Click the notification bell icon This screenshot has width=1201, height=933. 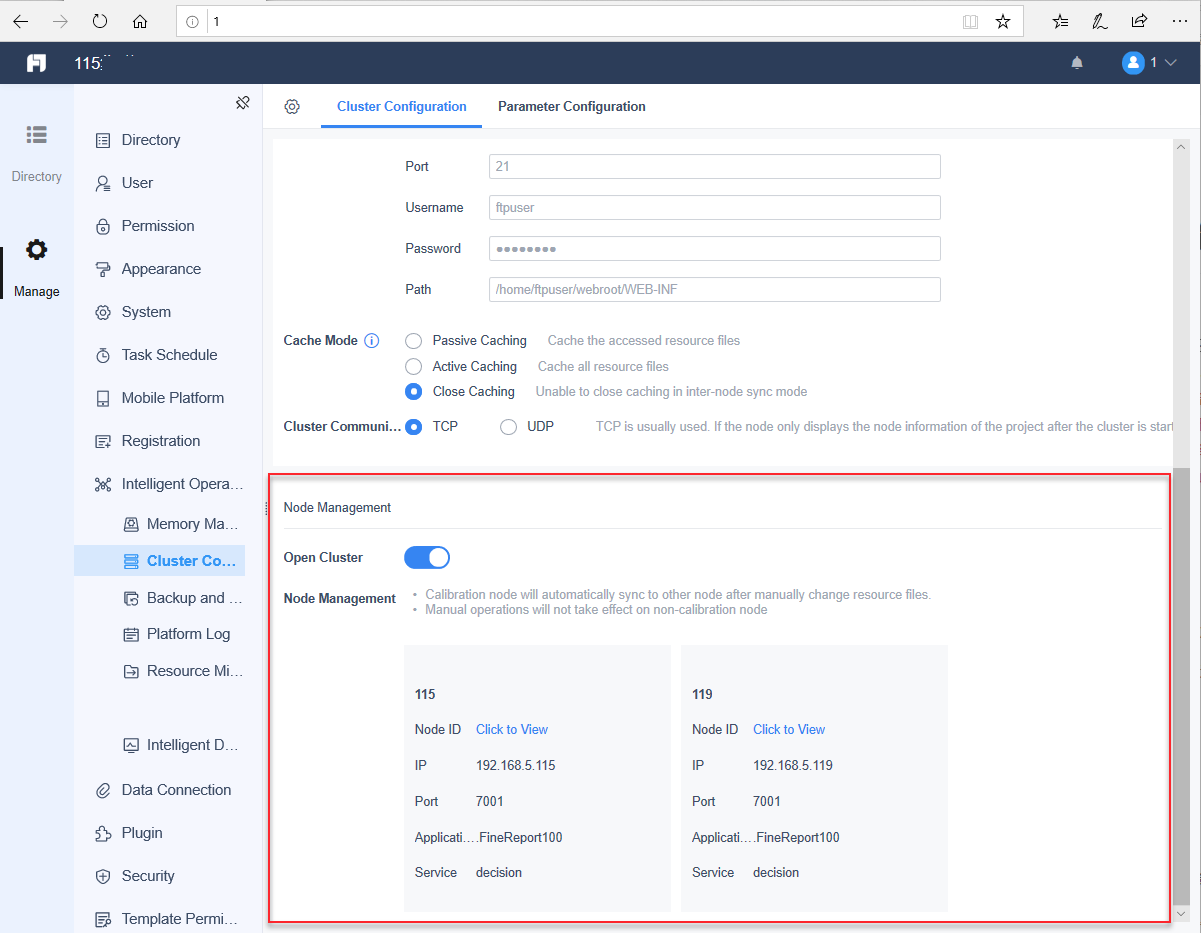click(1077, 62)
